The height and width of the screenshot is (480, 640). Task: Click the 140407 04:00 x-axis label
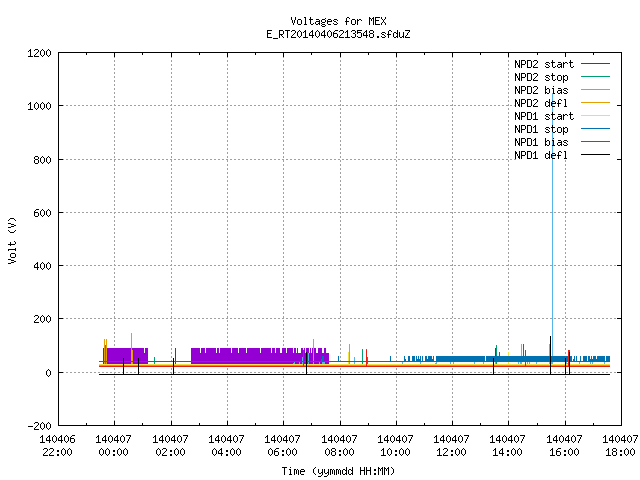coord(227,446)
